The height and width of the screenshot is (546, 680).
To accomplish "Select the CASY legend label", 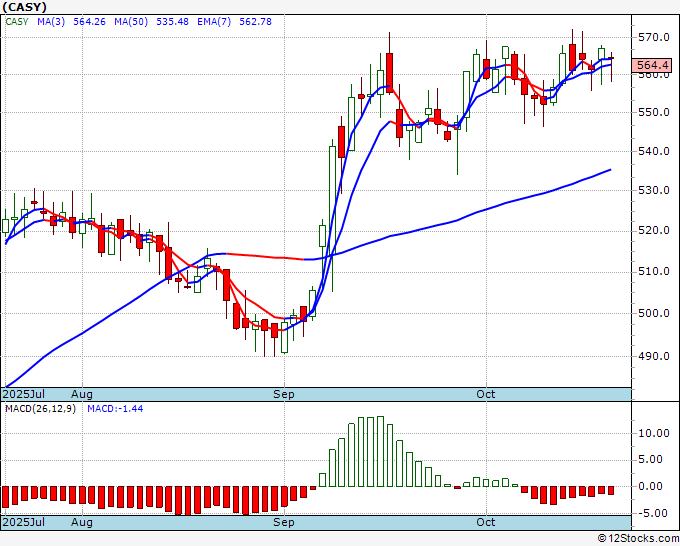I will click(17, 21).
